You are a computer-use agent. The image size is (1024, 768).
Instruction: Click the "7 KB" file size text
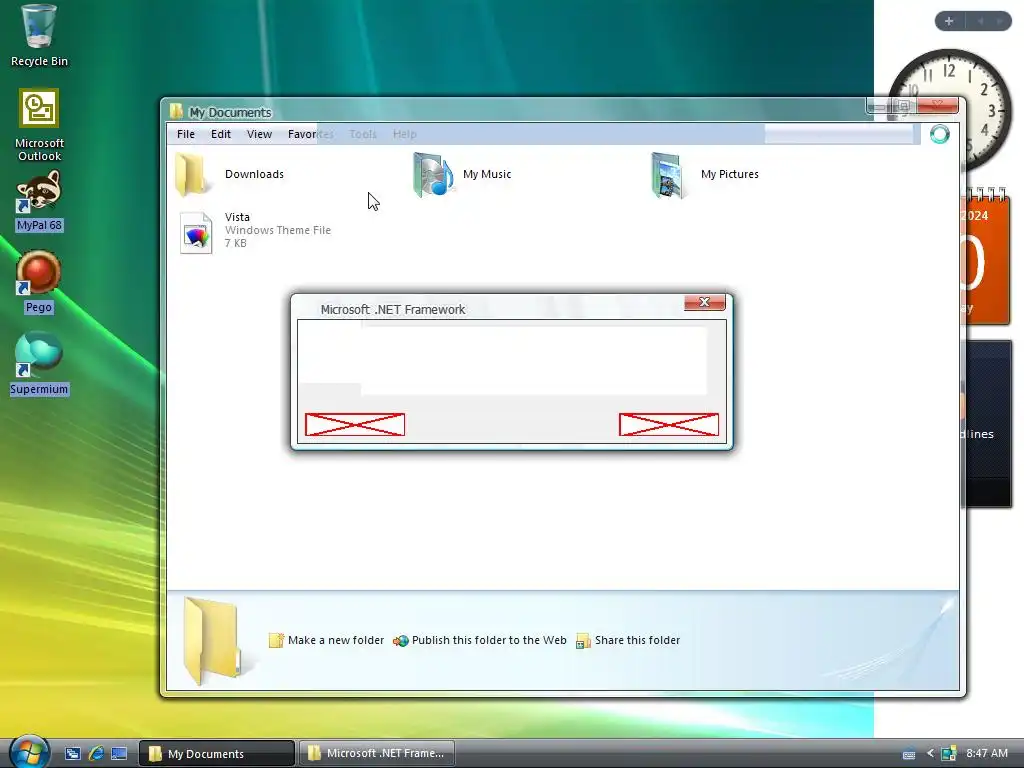(236, 243)
